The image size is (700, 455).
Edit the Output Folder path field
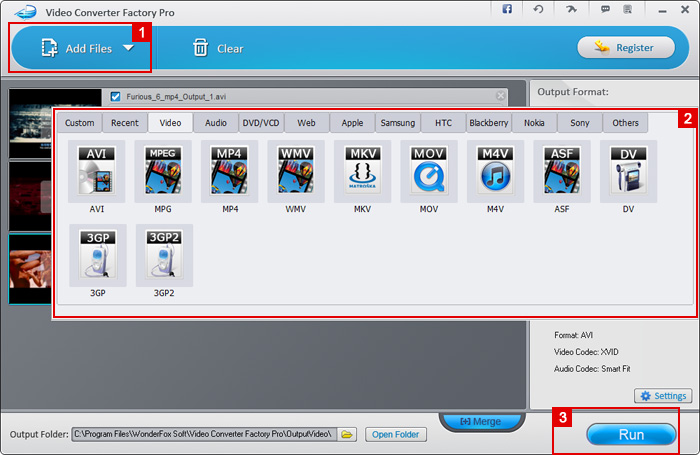(x=204, y=434)
